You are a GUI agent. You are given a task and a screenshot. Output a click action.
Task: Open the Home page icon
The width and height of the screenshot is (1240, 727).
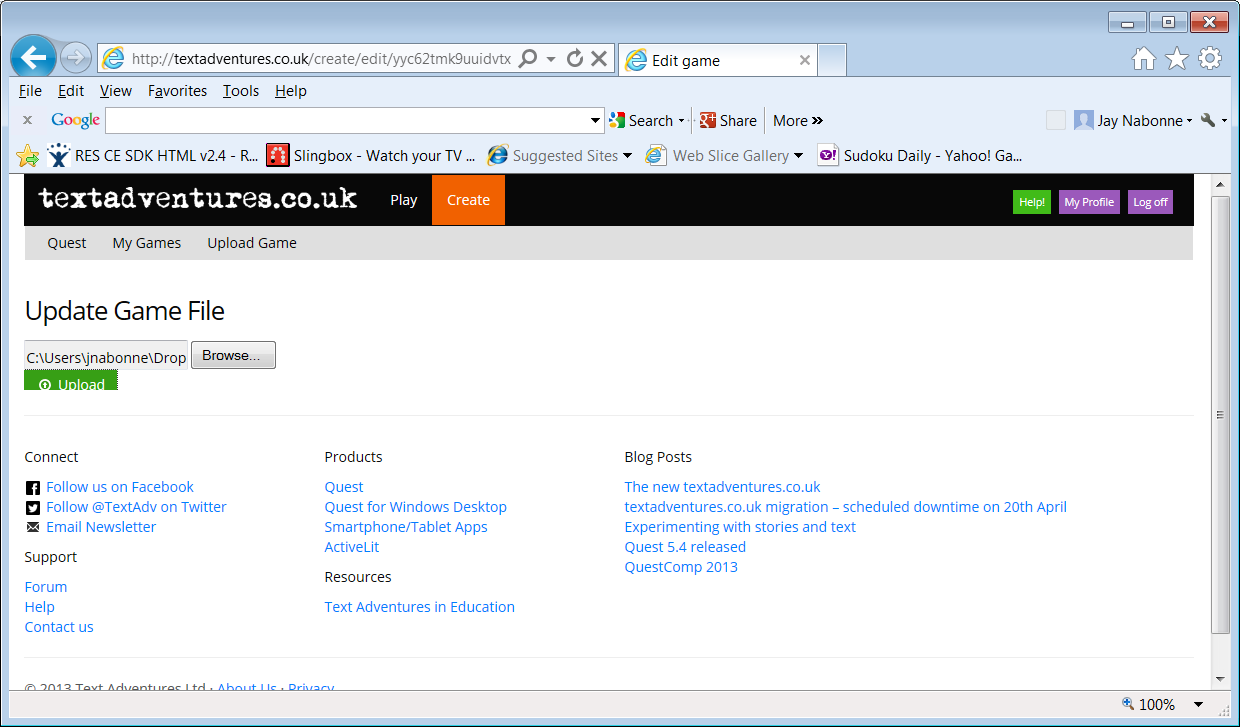click(x=1143, y=60)
